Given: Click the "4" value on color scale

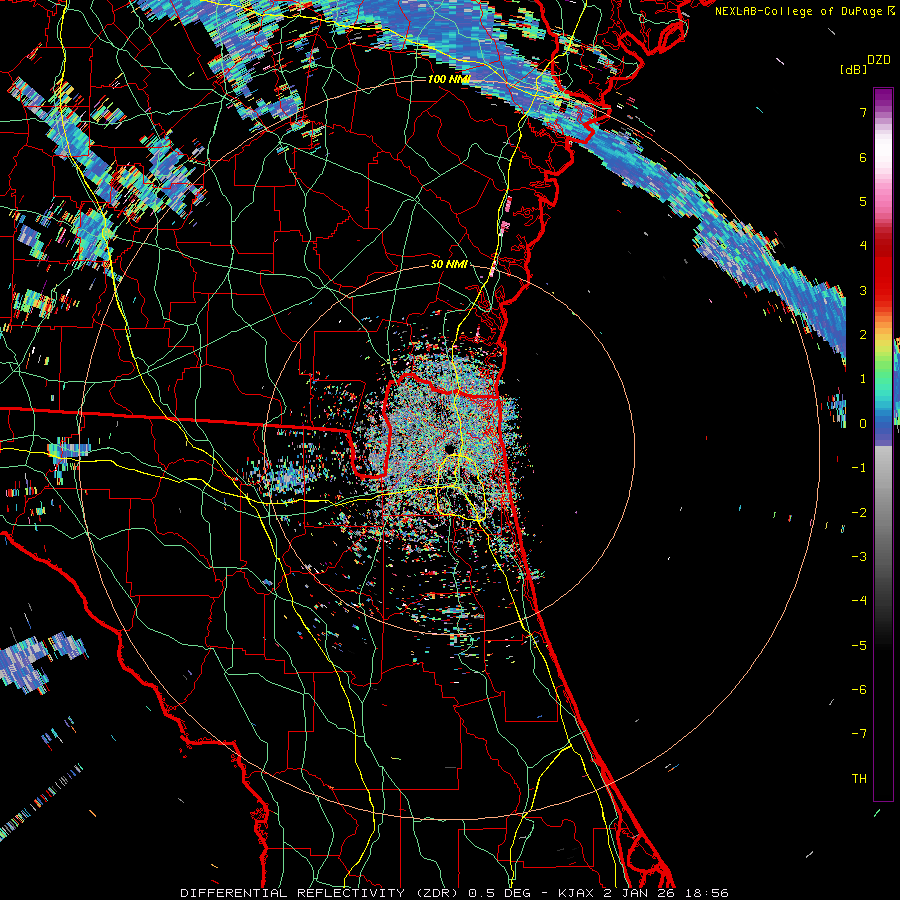Looking at the screenshot, I should [x=863, y=246].
